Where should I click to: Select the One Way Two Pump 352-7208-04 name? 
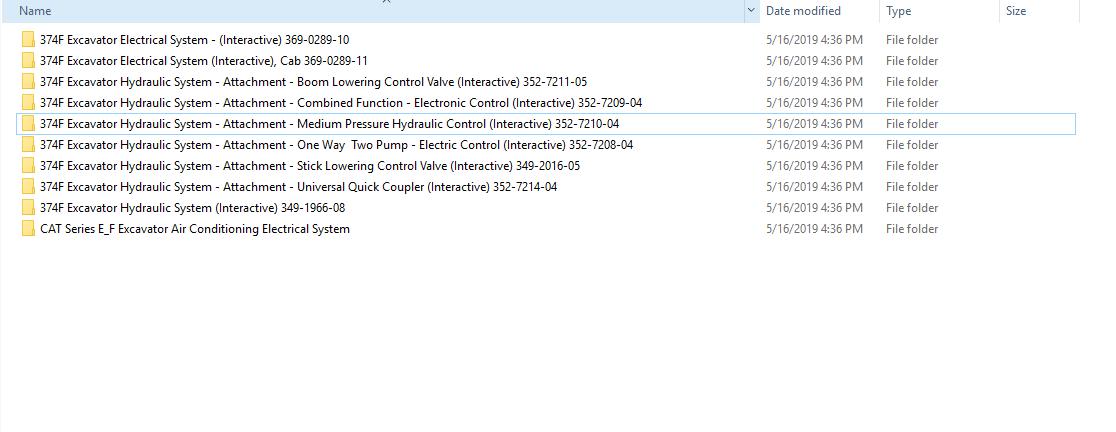point(337,144)
